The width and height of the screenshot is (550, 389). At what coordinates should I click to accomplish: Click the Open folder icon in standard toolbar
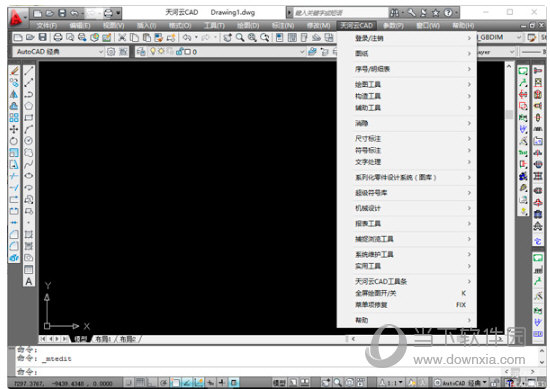[30, 37]
